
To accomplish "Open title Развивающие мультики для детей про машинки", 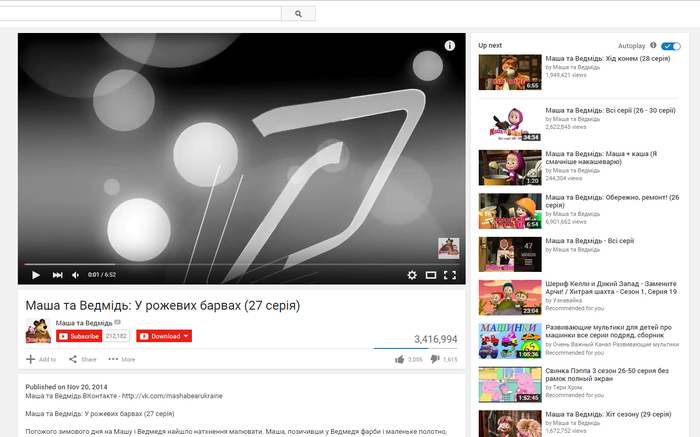I will [608, 331].
